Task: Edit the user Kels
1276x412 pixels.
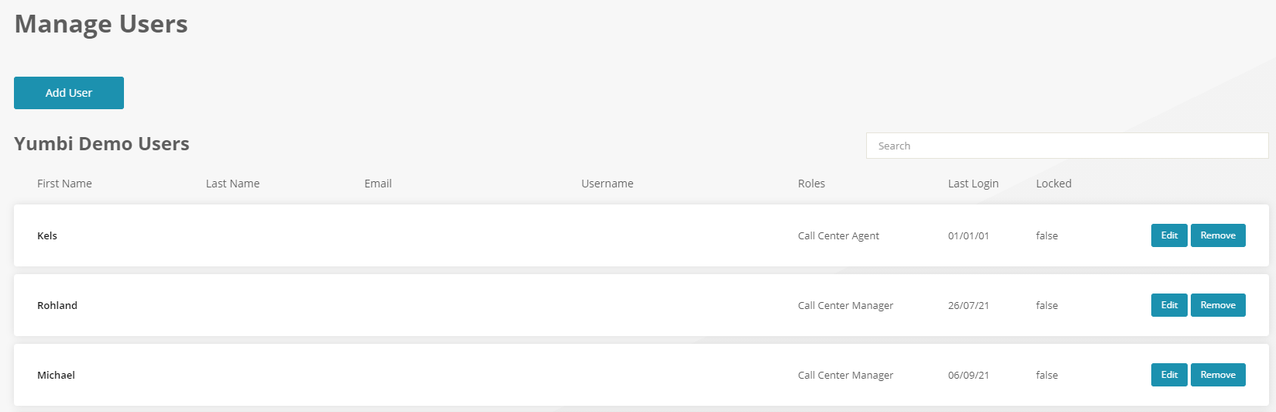Action: (1169, 236)
